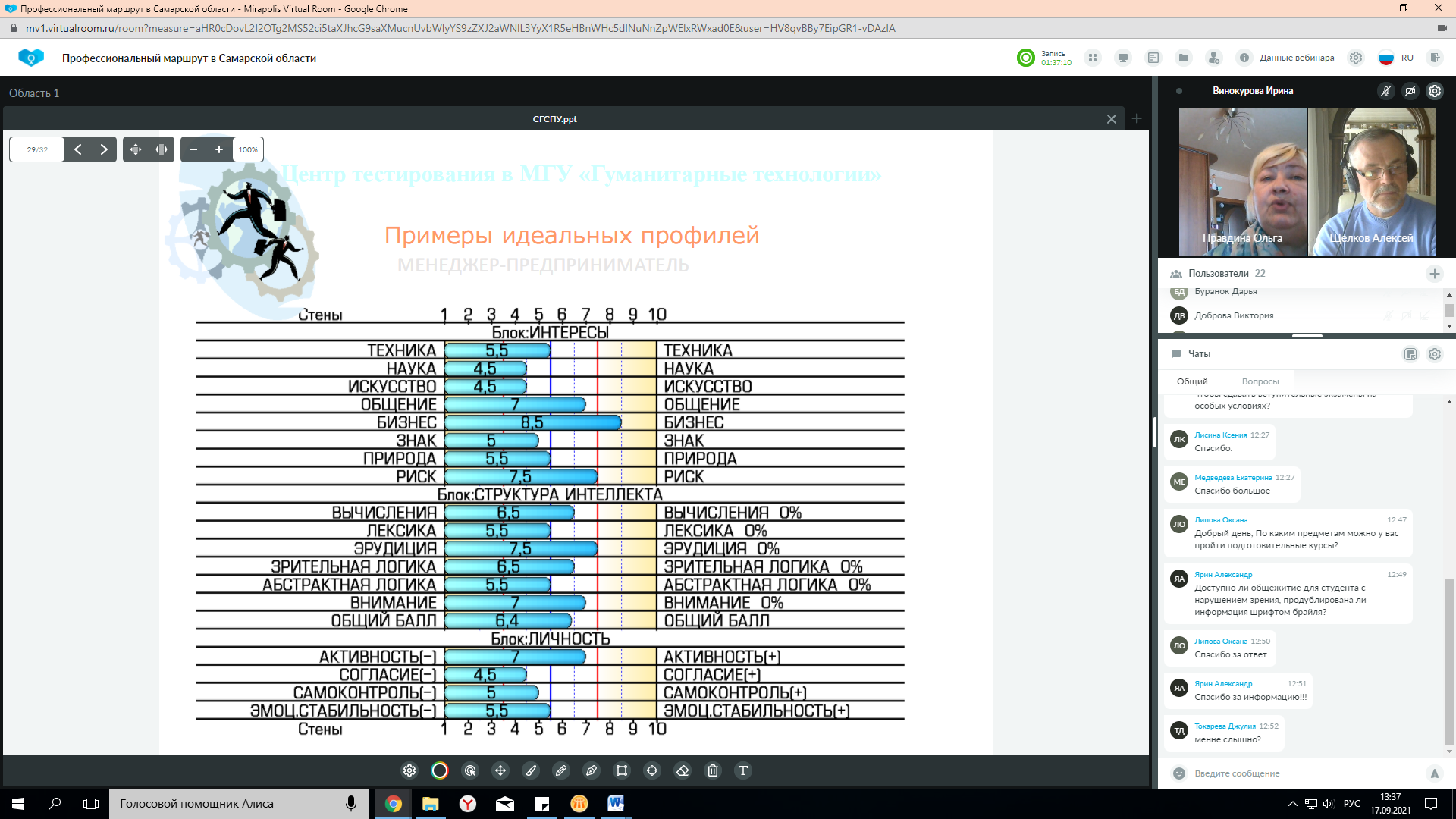Click Медведева Екатерина name in chat
This screenshot has width=1456, height=819.
coord(1233,478)
